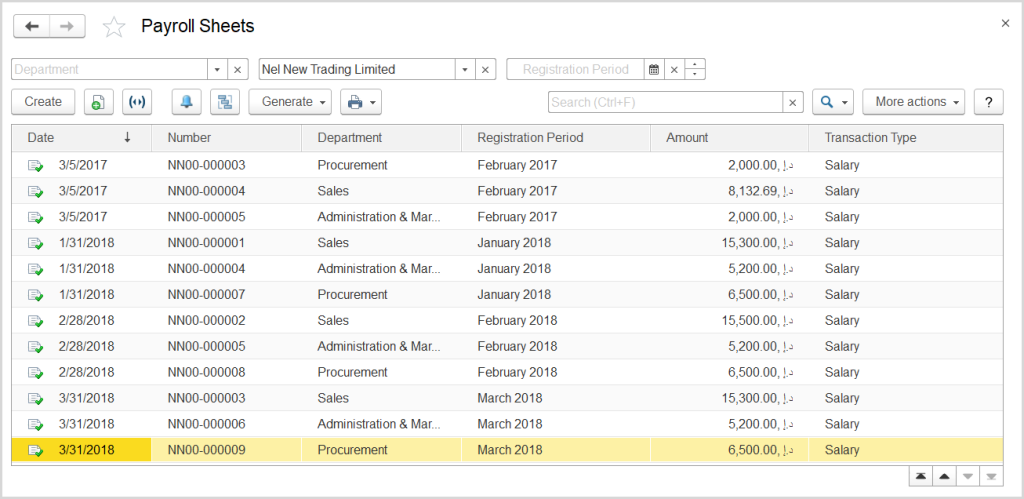Move up one record arrow button
Viewport: 1024px width, 499px height.
(x=944, y=477)
